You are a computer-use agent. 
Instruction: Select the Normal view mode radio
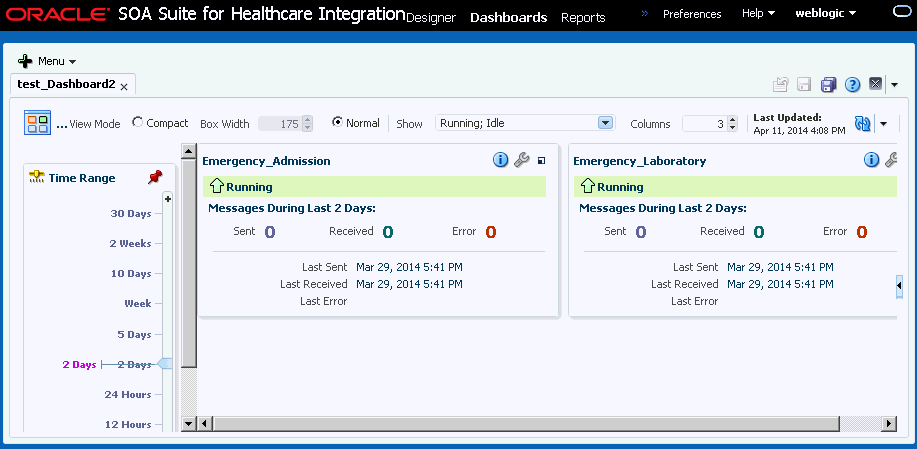pyautogui.click(x=337, y=122)
